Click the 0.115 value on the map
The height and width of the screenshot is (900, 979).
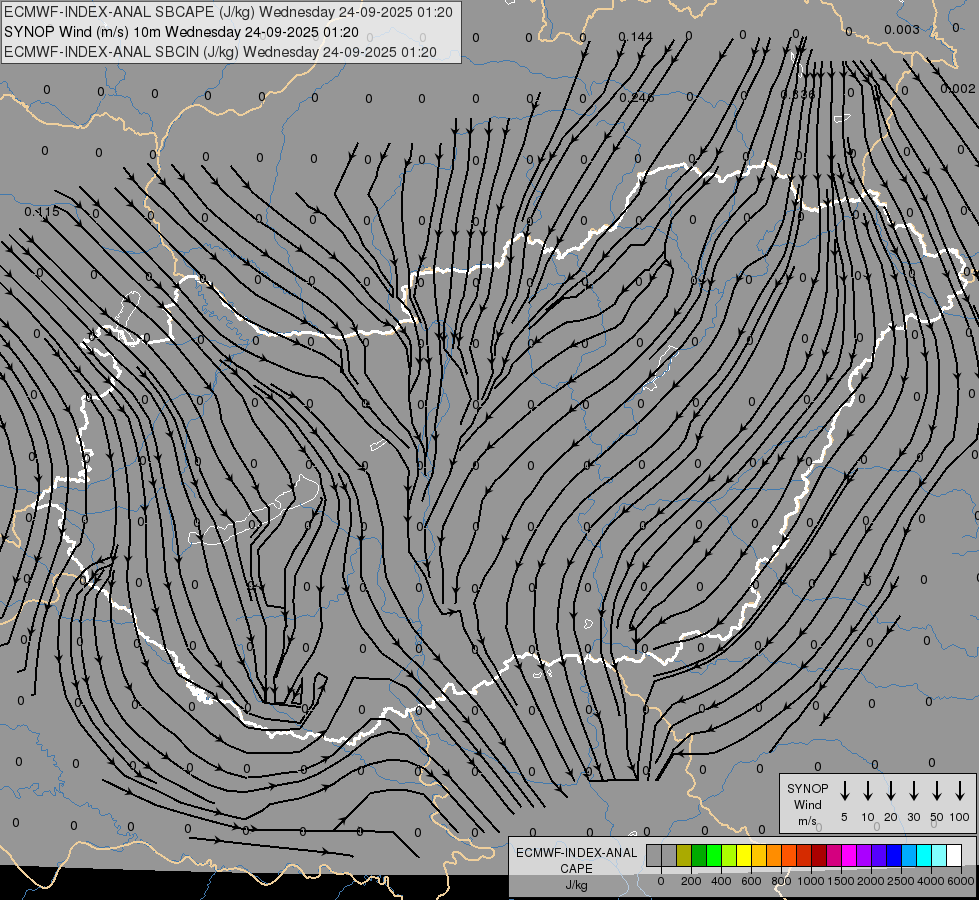[42, 212]
